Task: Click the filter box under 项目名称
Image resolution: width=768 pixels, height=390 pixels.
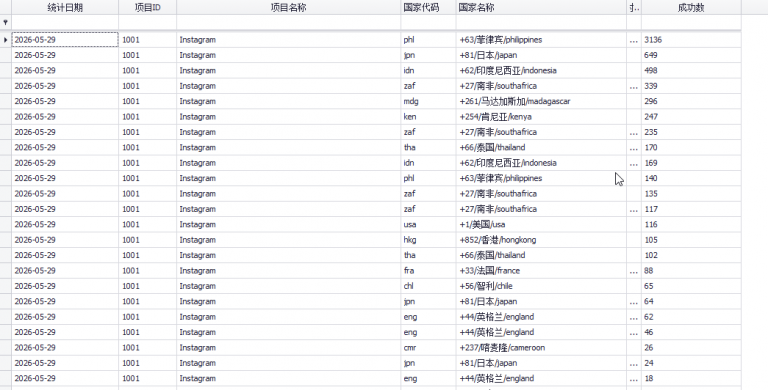Action: (288, 23)
